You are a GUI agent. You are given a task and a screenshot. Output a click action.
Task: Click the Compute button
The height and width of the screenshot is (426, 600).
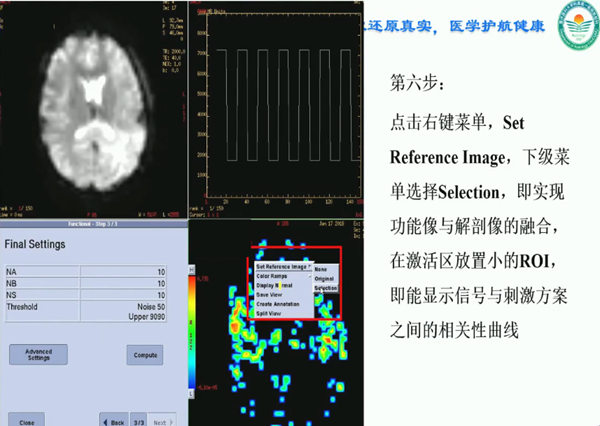tap(144, 355)
